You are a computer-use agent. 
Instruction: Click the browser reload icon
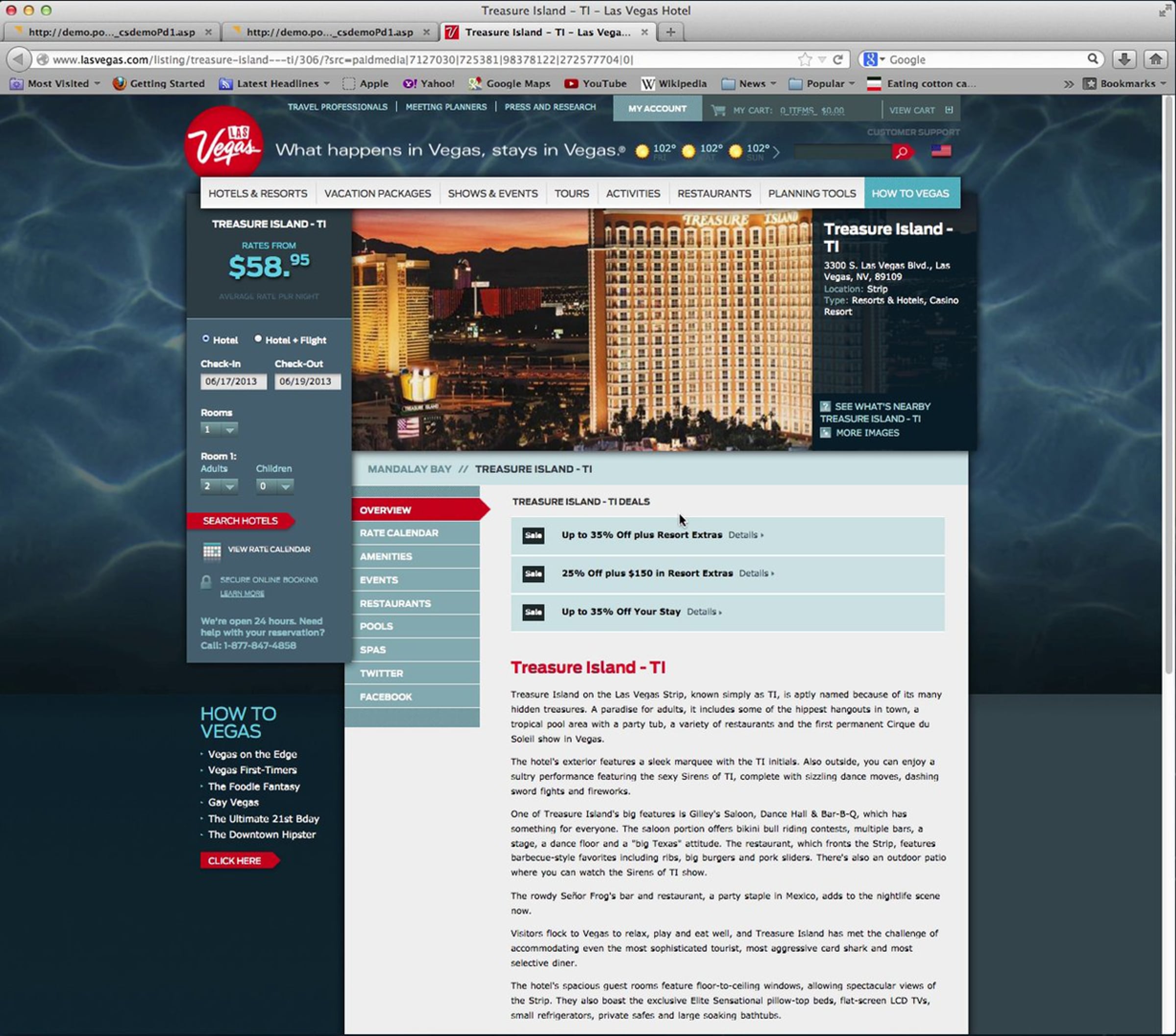[838, 59]
